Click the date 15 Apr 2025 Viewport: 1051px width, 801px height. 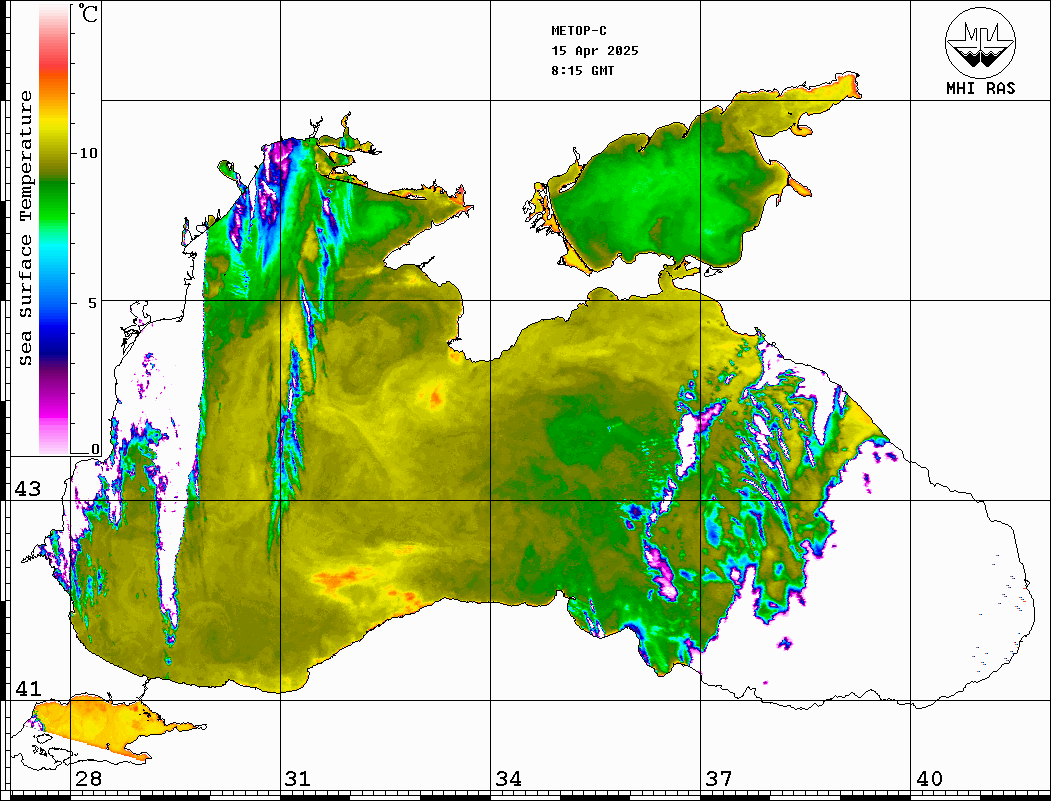[x=595, y=51]
